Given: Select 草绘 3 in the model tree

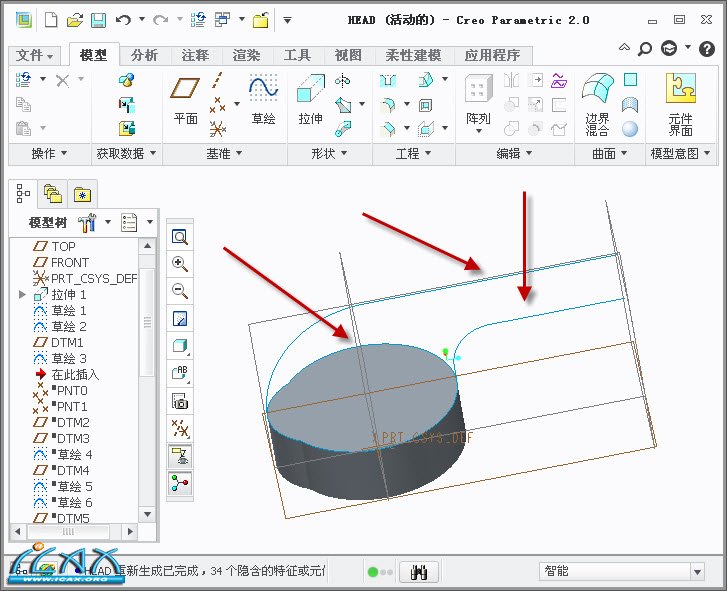Looking at the screenshot, I should [x=69, y=358].
